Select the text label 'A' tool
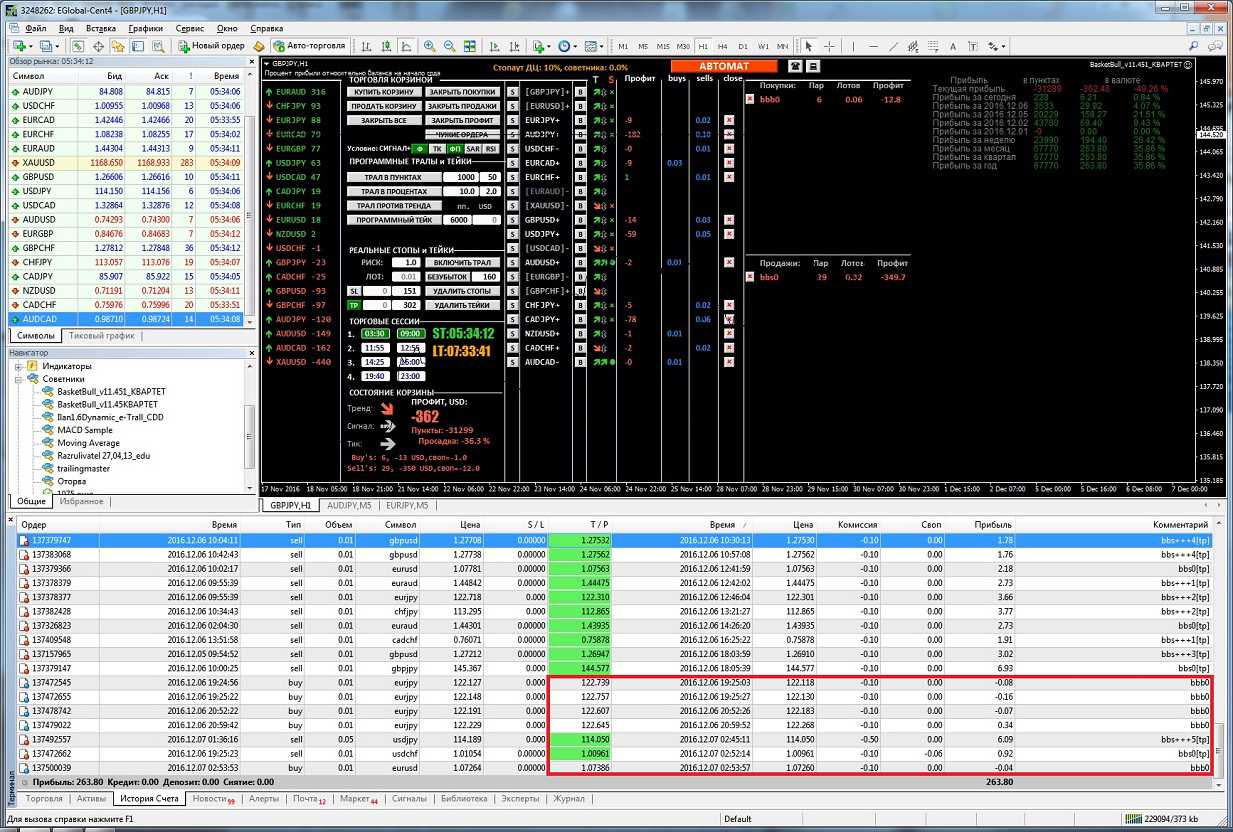This screenshot has width=1233, height=832. click(953, 46)
